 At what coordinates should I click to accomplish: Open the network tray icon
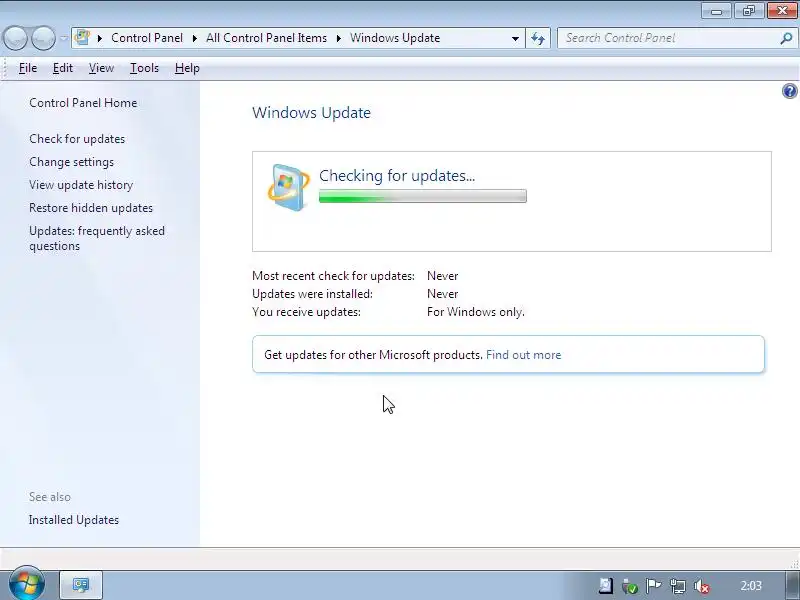pyautogui.click(x=678, y=586)
